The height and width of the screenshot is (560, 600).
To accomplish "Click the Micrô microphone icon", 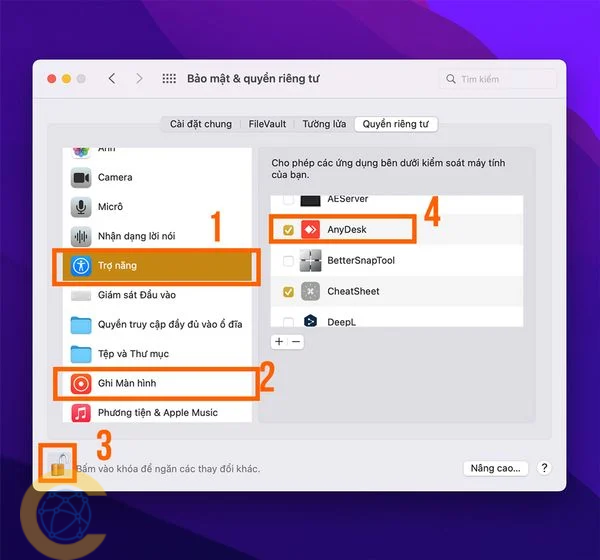I will pos(81,207).
